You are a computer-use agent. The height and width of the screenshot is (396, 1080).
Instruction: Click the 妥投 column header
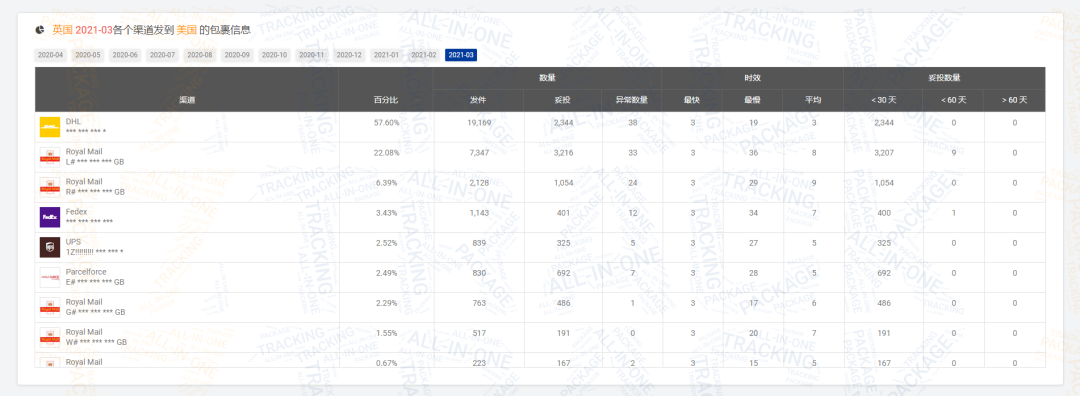coord(563,101)
